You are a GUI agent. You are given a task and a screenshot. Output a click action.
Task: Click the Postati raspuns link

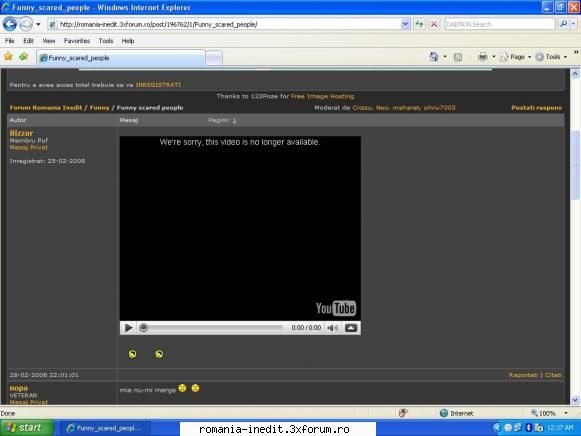tap(536, 108)
